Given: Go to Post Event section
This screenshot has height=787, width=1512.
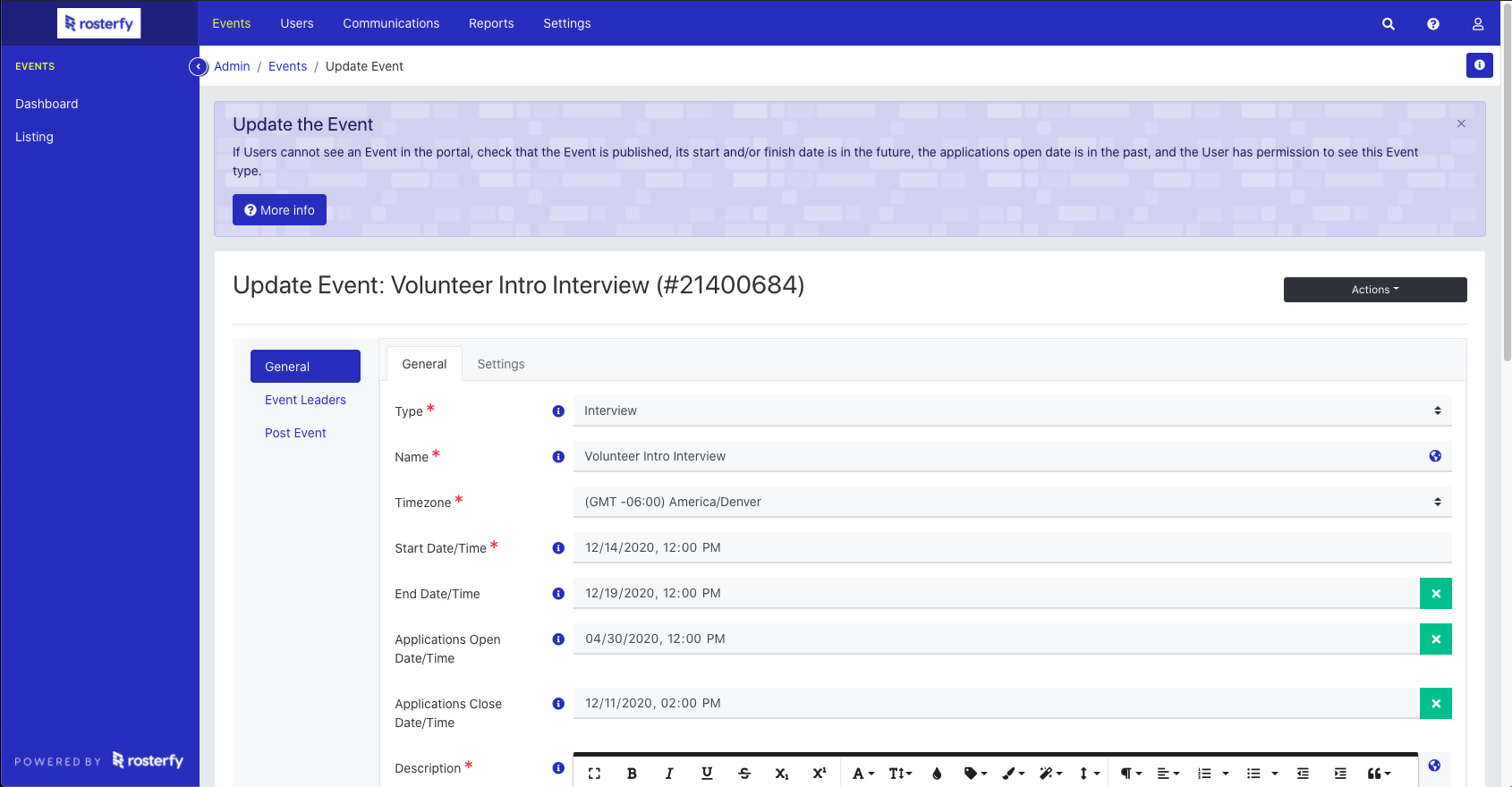Looking at the screenshot, I should coord(295,433).
